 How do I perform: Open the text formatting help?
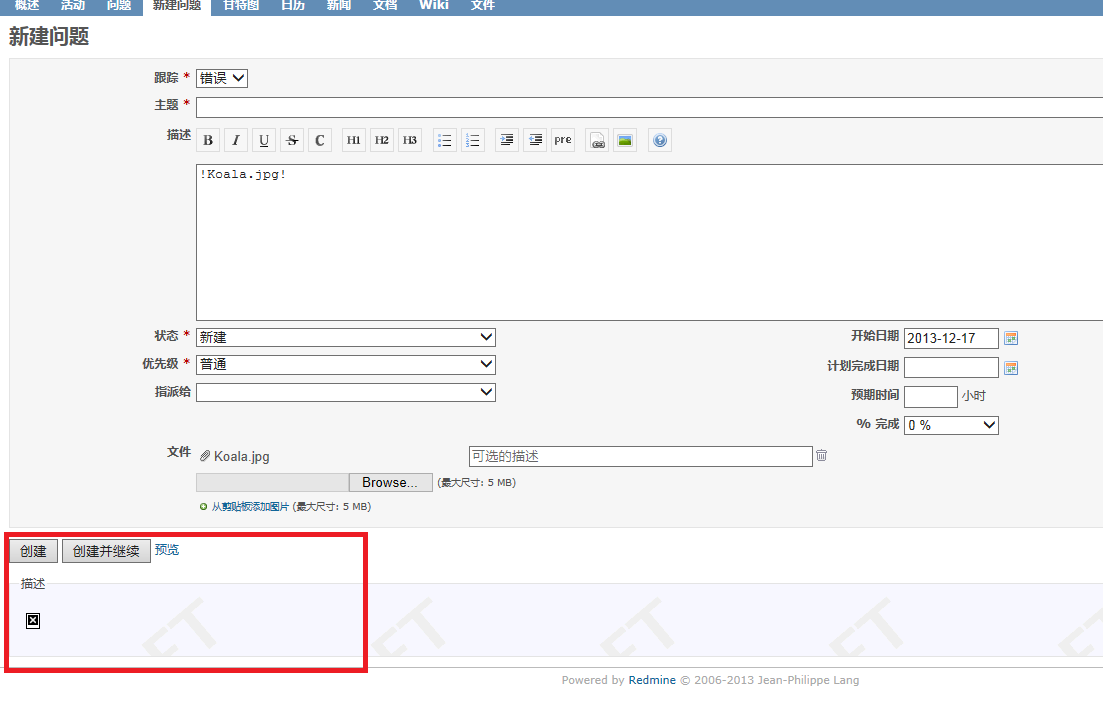pyautogui.click(x=660, y=141)
